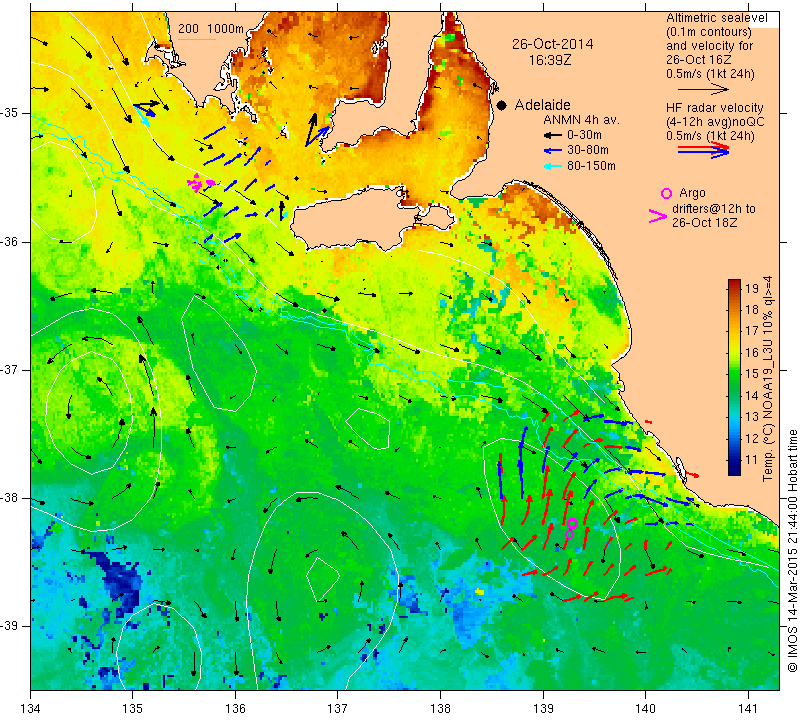Screen dimensions: 800x720
Task: Click the blue 30-80m ANMN legend arrow
Action: [552, 151]
